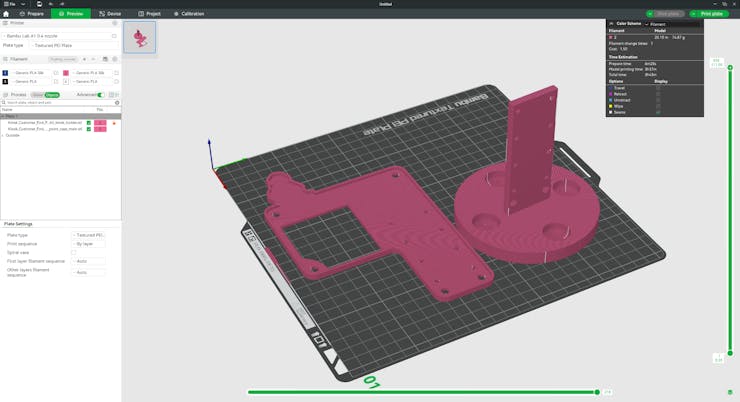Select the plate thumbnail preview

(x=139, y=38)
